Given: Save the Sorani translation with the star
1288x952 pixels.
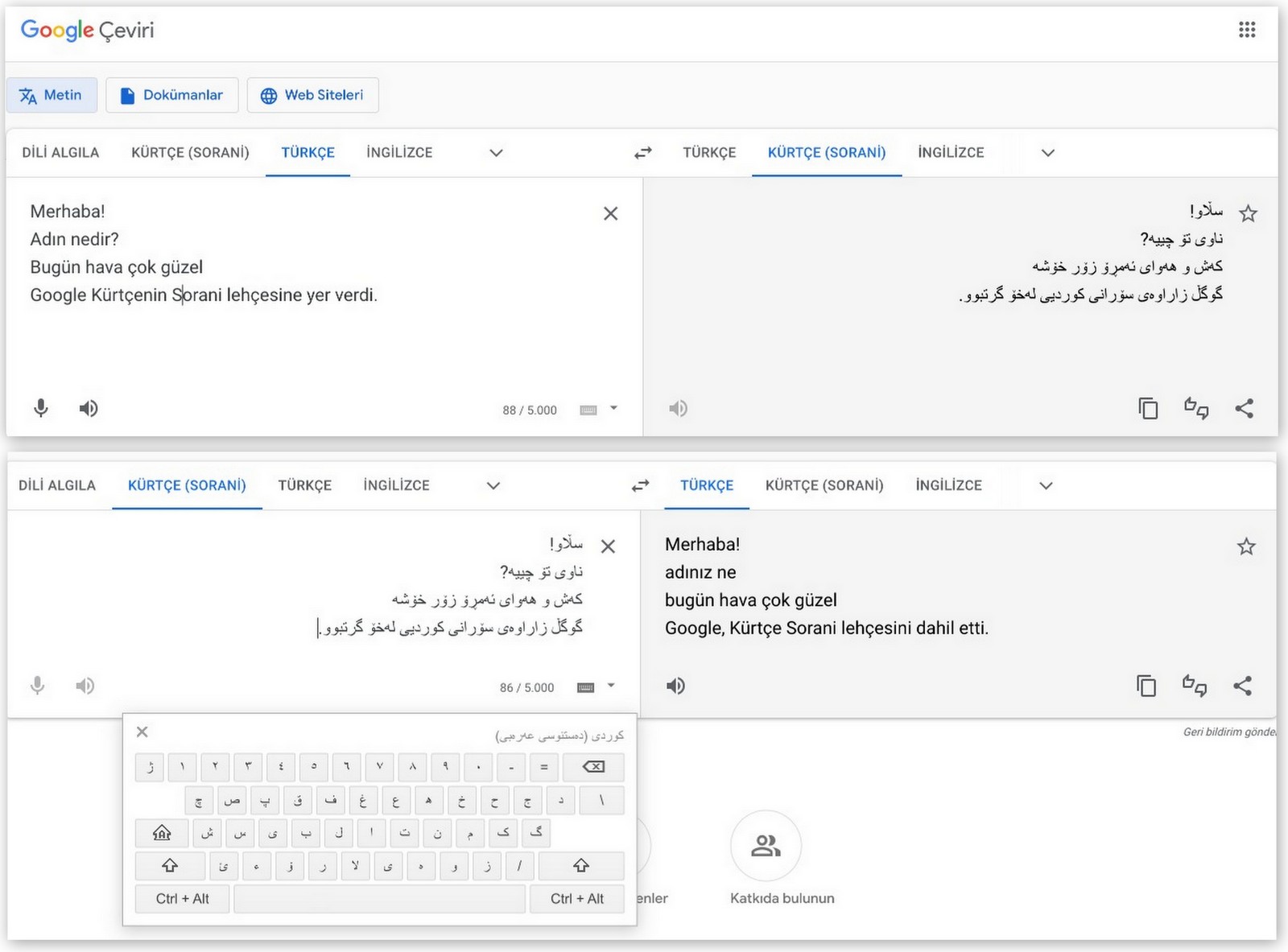Looking at the screenshot, I should point(1248,213).
